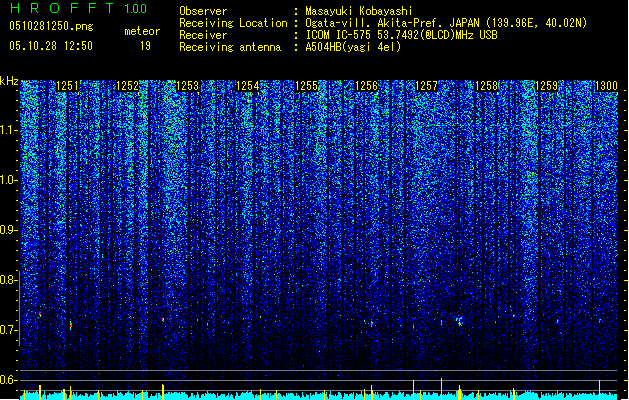629x400 pixels.
Task: Click the 1253 time marker
Action: pos(187,86)
